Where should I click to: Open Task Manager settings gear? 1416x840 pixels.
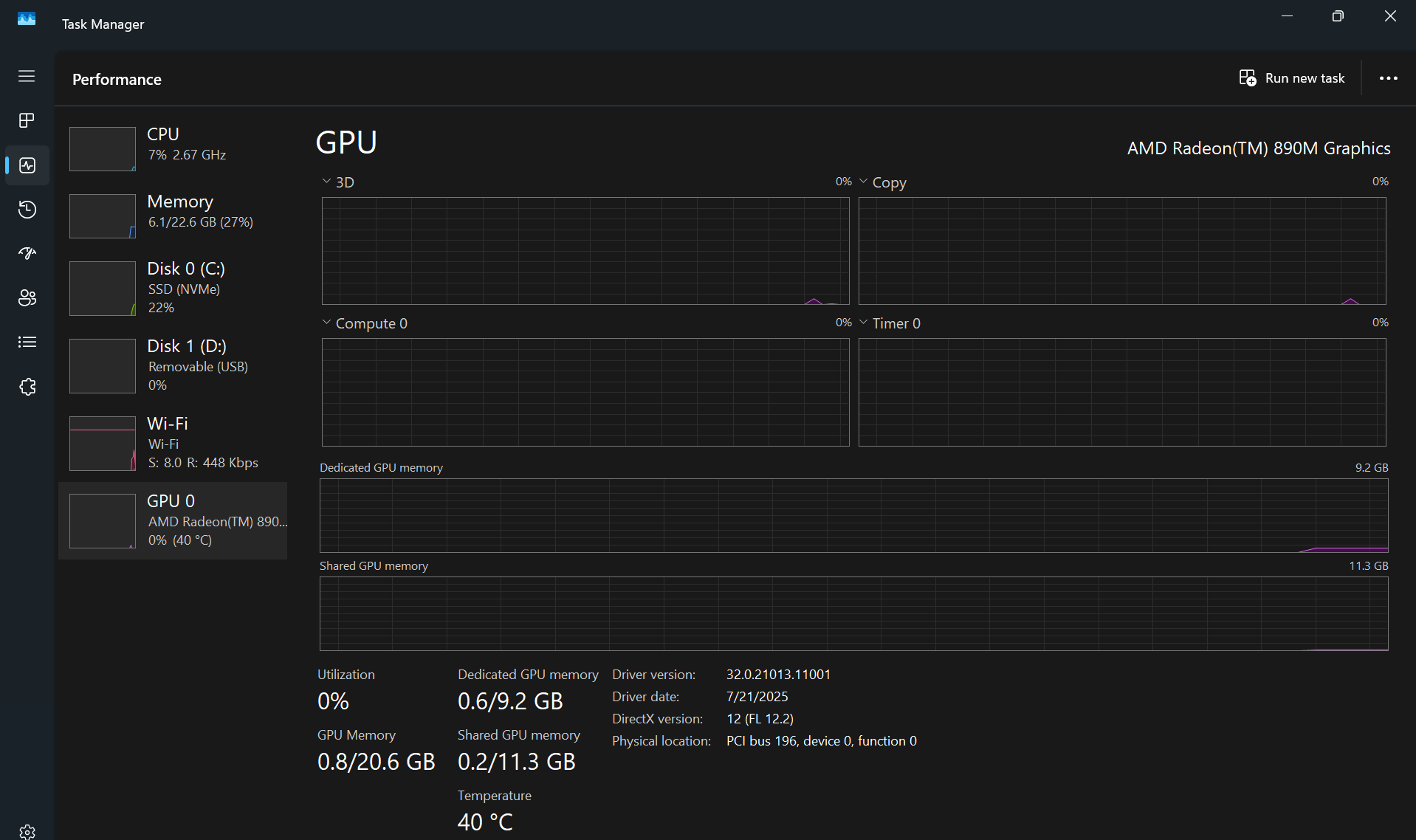[27, 832]
